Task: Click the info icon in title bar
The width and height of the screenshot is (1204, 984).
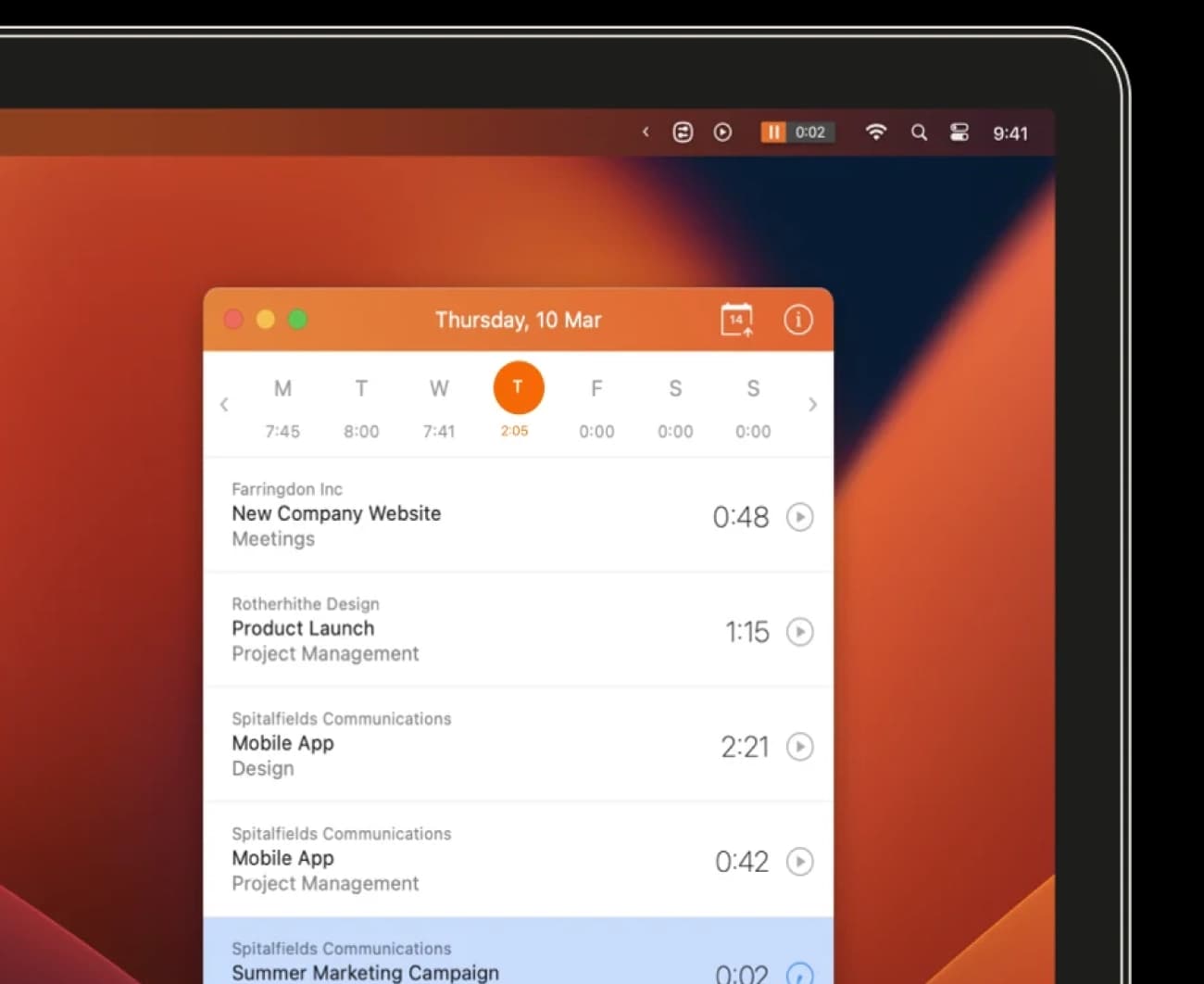Action: [x=797, y=320]
